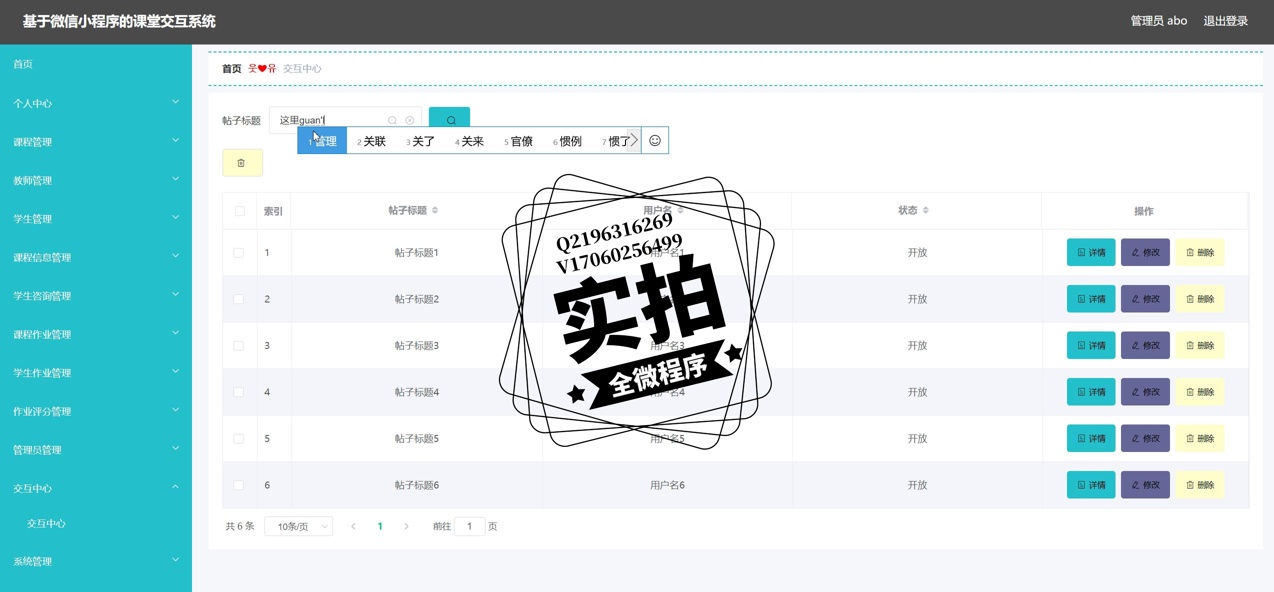The height and width of the screenshot is (592, 1274).
Task: Click the sort arrows on 状态 column
Action: point(926,211)
